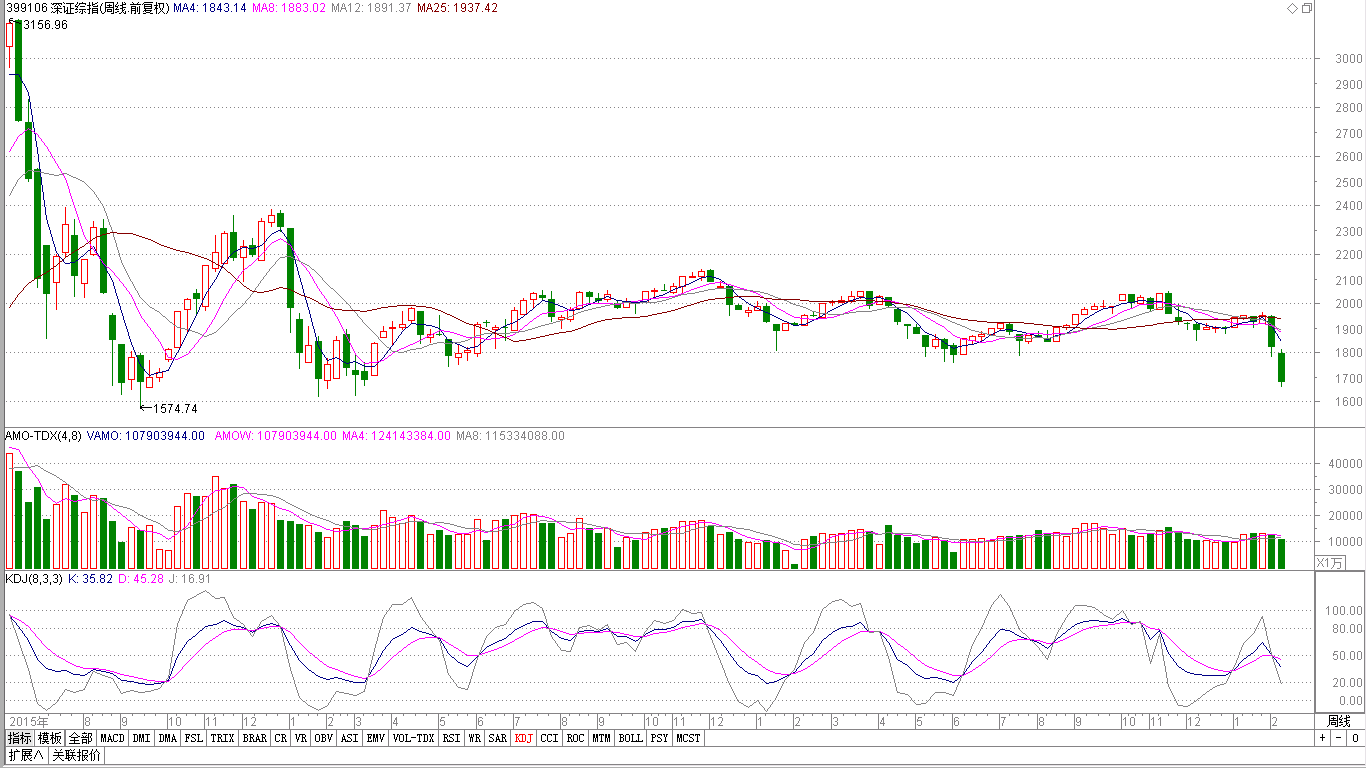Click the KDJ(8,3,3) panel label
This screenshot has height=768, width=1366.
pos(34,579)
